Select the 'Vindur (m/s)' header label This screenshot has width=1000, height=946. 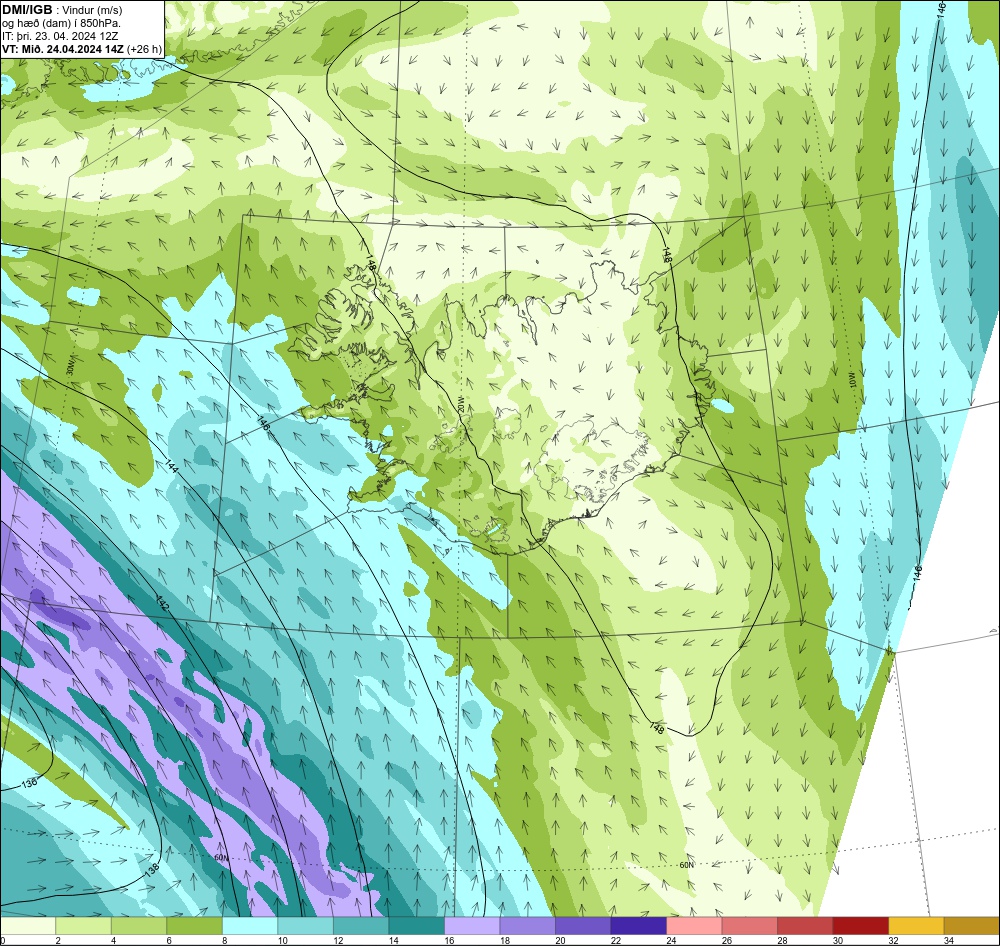[92, 10]
